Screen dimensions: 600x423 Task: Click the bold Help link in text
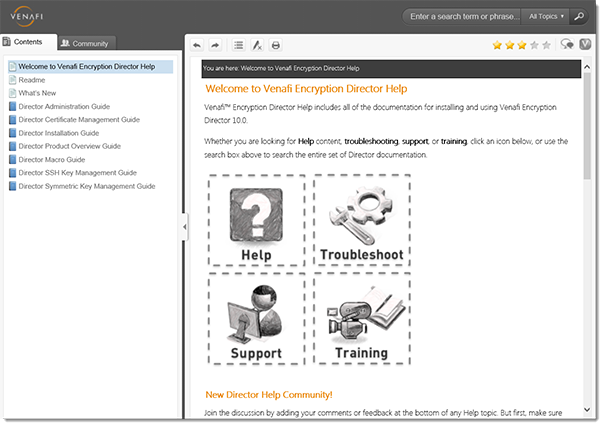pos(306,141)
